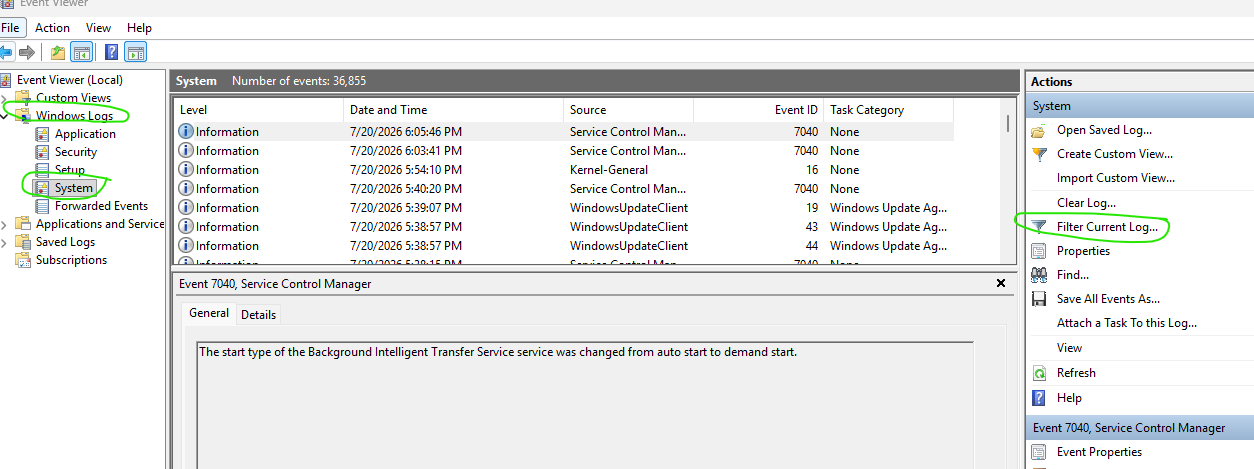1254x469 pixels.
Task: Click the Filter Current Log funnel icon
Action: click(1039, 227)
